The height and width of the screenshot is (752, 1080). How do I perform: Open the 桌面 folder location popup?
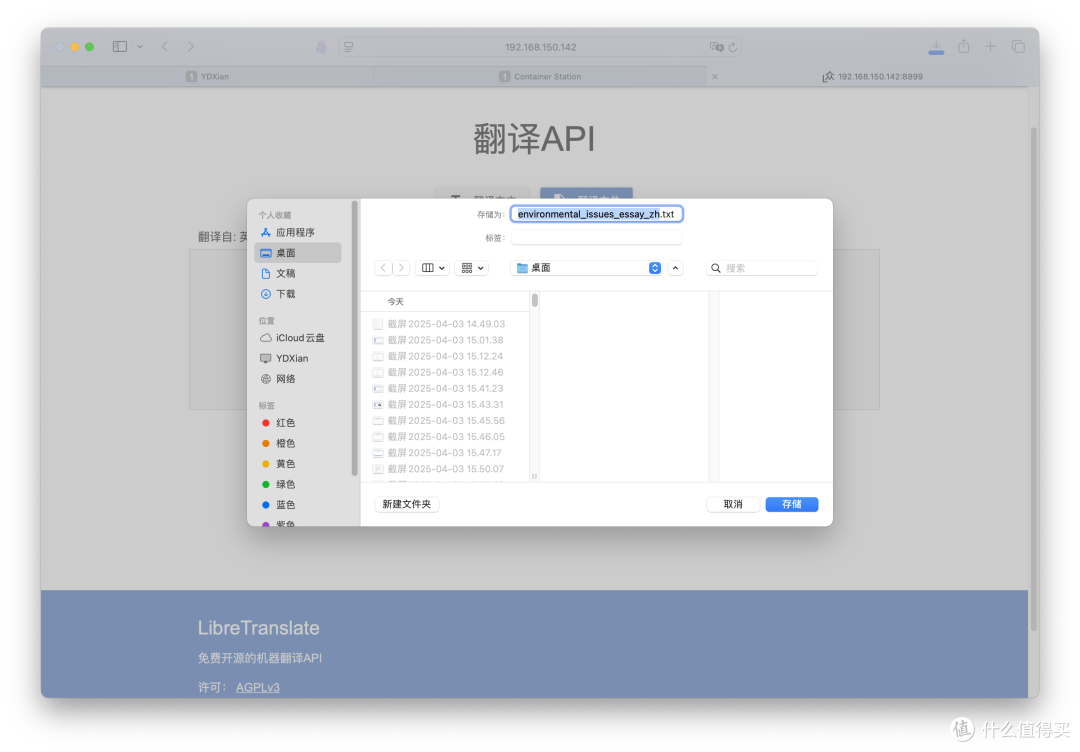click(588, 268)
